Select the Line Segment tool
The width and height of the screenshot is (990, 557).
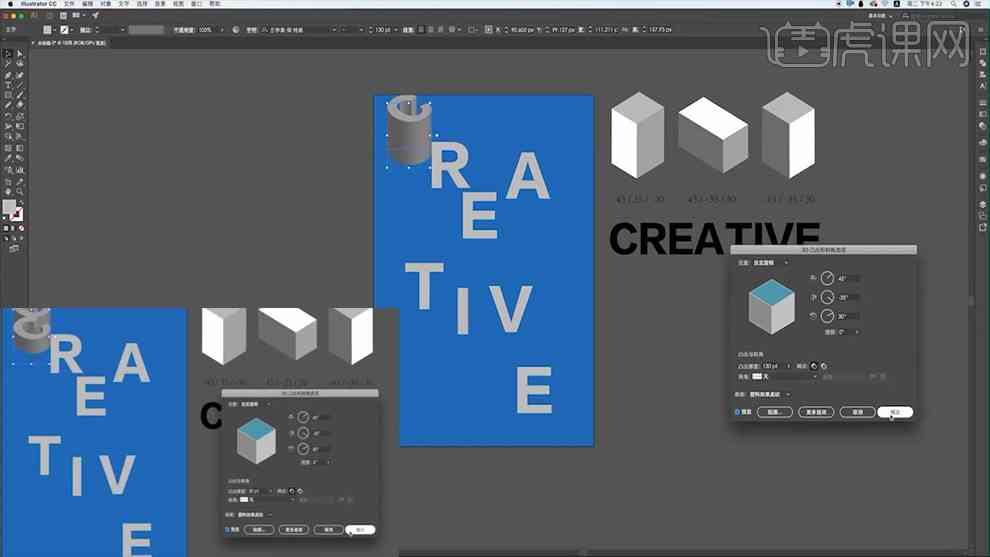click(20, 85)
